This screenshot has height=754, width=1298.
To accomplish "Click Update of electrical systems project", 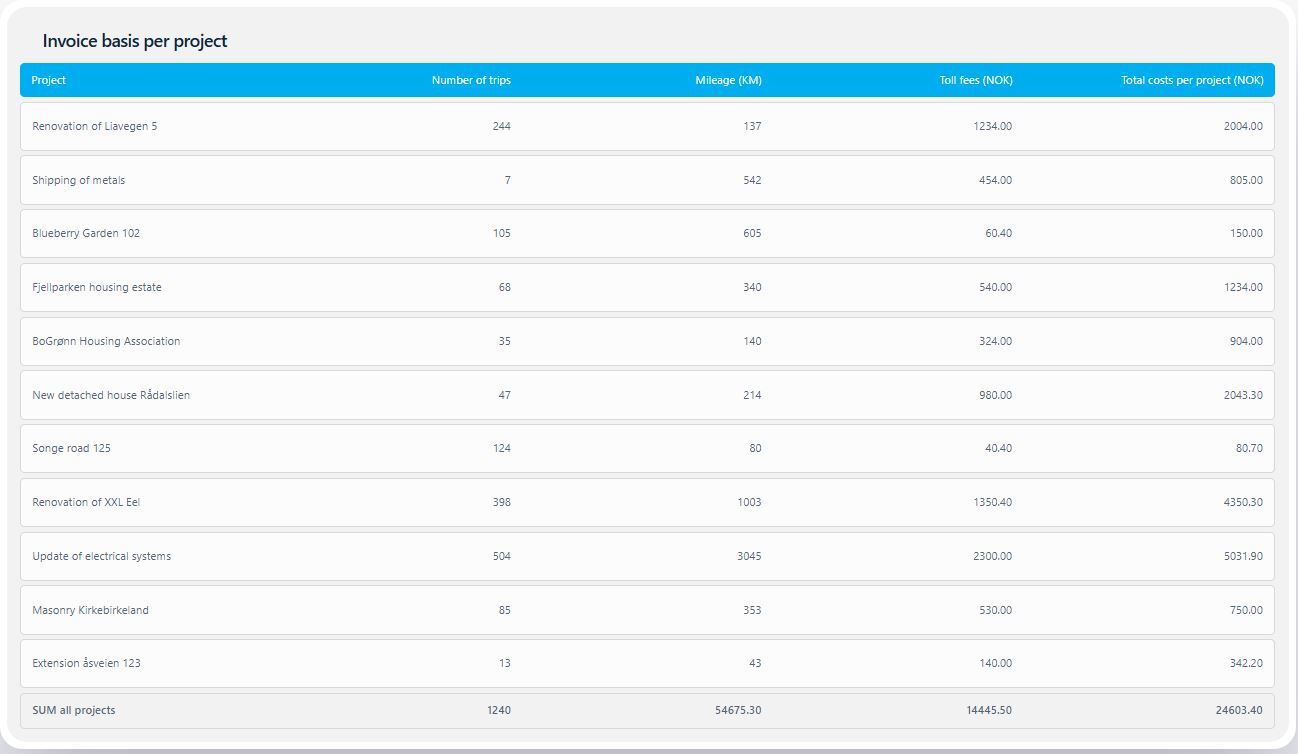I will [101, 556].
